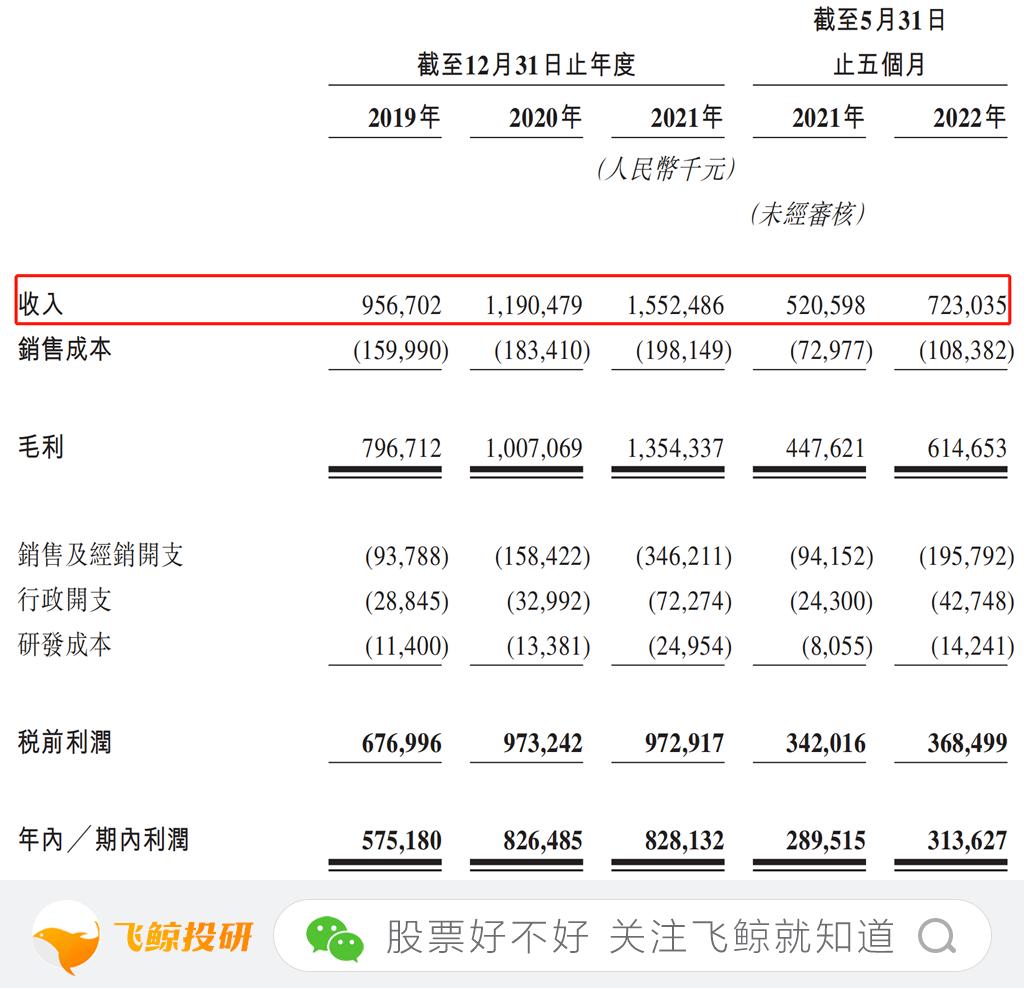Screen dimensions: 1024x988
Task: Select five-month 2022 revenue 723,035
Action: (967, 306)
